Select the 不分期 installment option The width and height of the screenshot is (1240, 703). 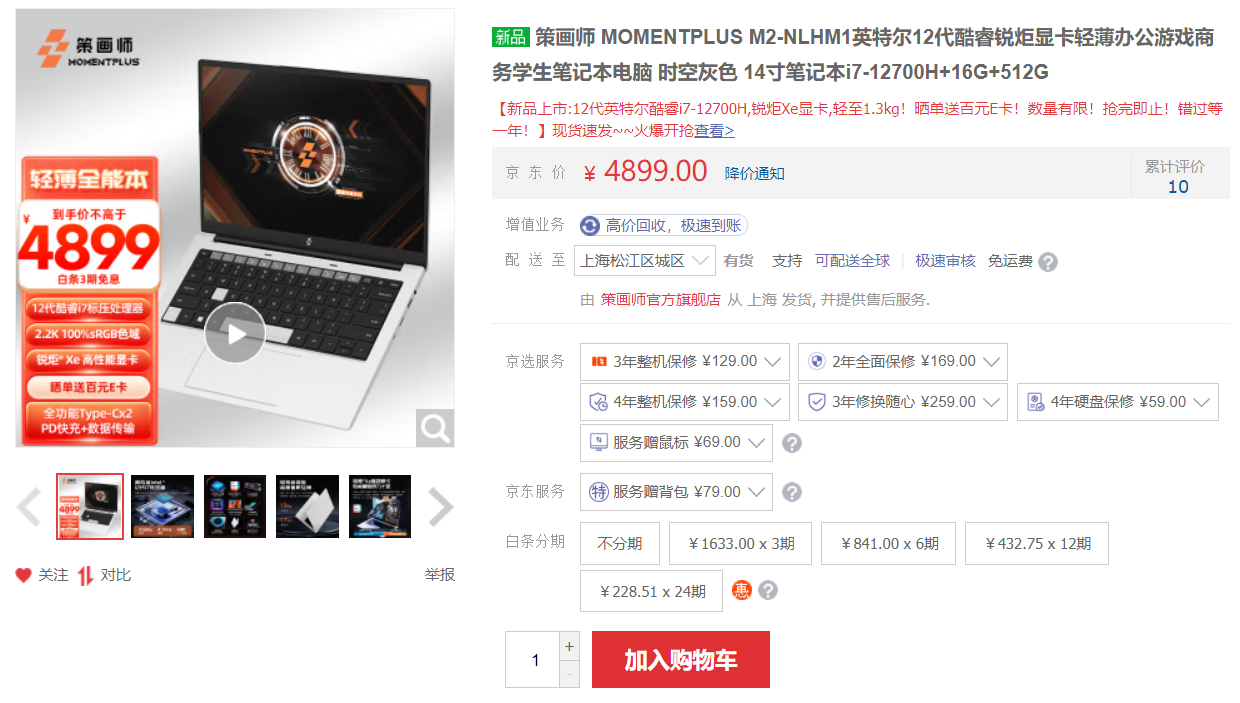[x=619, y=544]
